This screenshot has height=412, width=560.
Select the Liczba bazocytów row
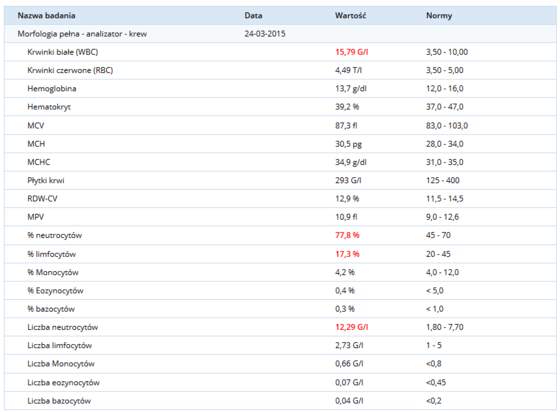pos(280,401)
